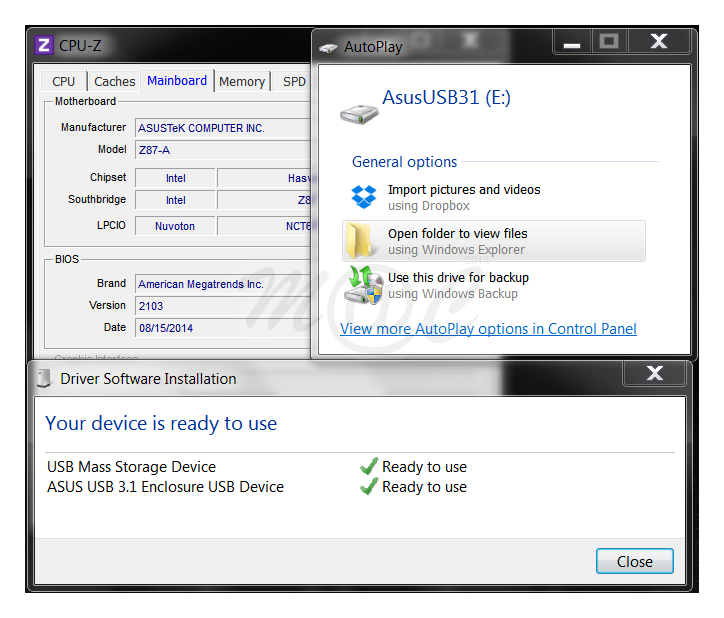724x618 pixels.
Task: Open the SPD tab in CPU-Z
Action: pyautogui.click(x=294, y=81)
